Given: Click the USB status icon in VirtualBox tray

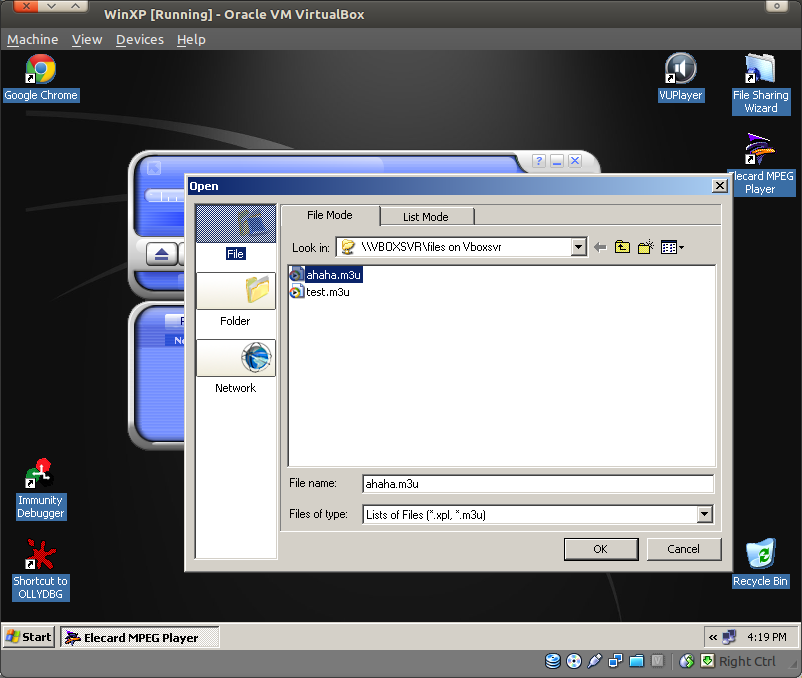Looking at the screenshot, I should click(x=594, y=661).
